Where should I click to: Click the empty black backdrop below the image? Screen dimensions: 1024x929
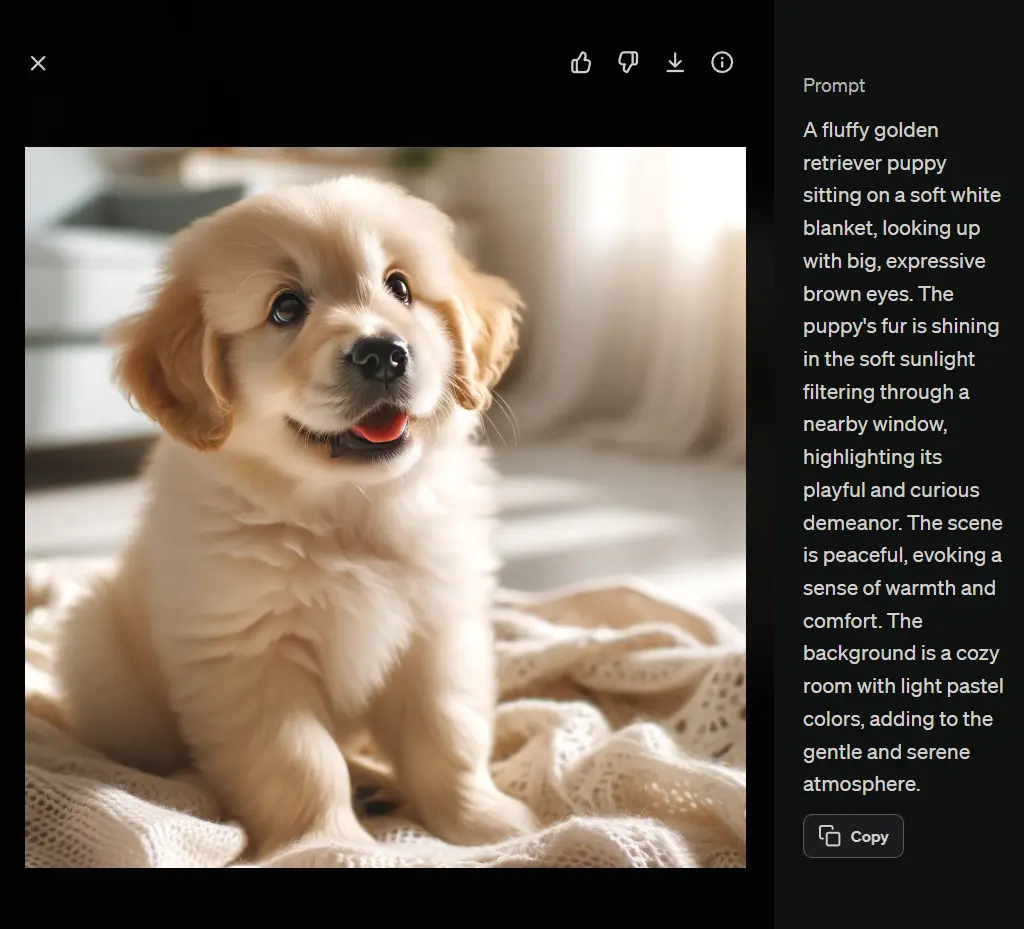(385, 898)
